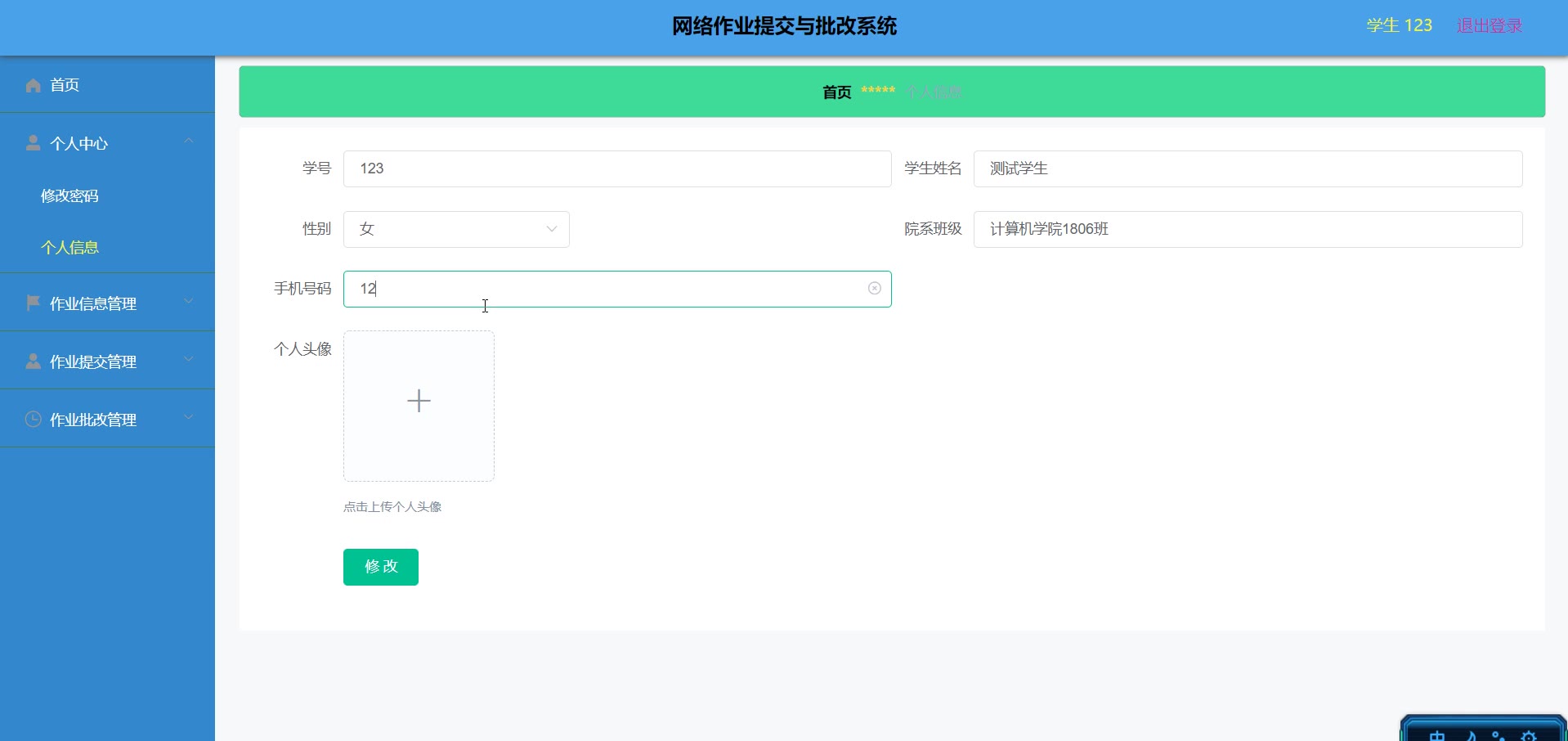Click the plus icon to upload avatar
The width and height of the screenshot is (1568, 741).
pos(419,401)
